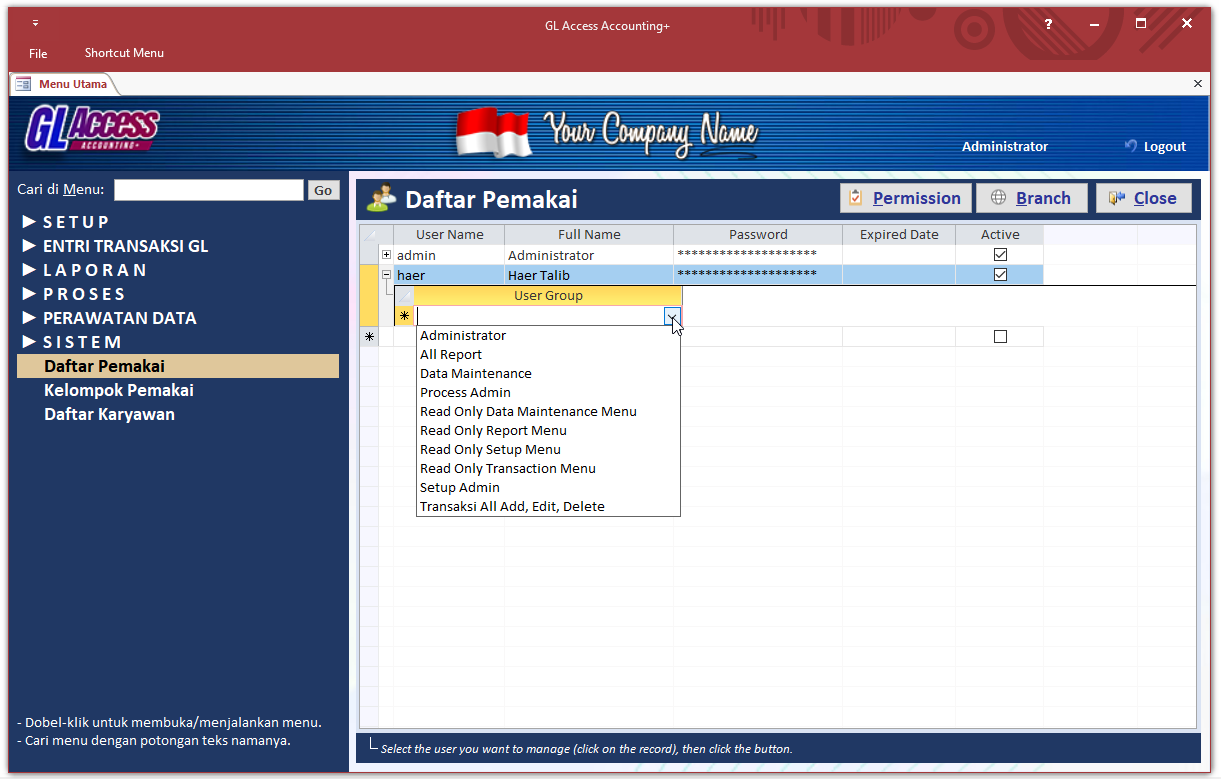This screenshot has height=779, width=1221.
Task: Close the User Group dropdown arrow
Action: tap(673, 316)
